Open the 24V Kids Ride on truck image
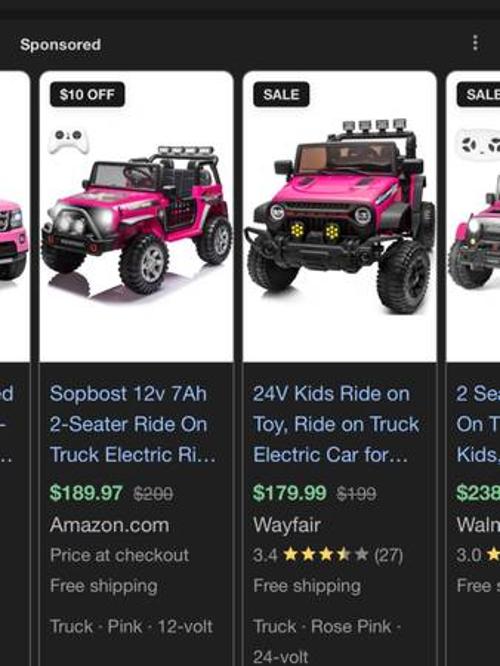Image resolution: width=500 pixels, height=666 pixels. 339,217
